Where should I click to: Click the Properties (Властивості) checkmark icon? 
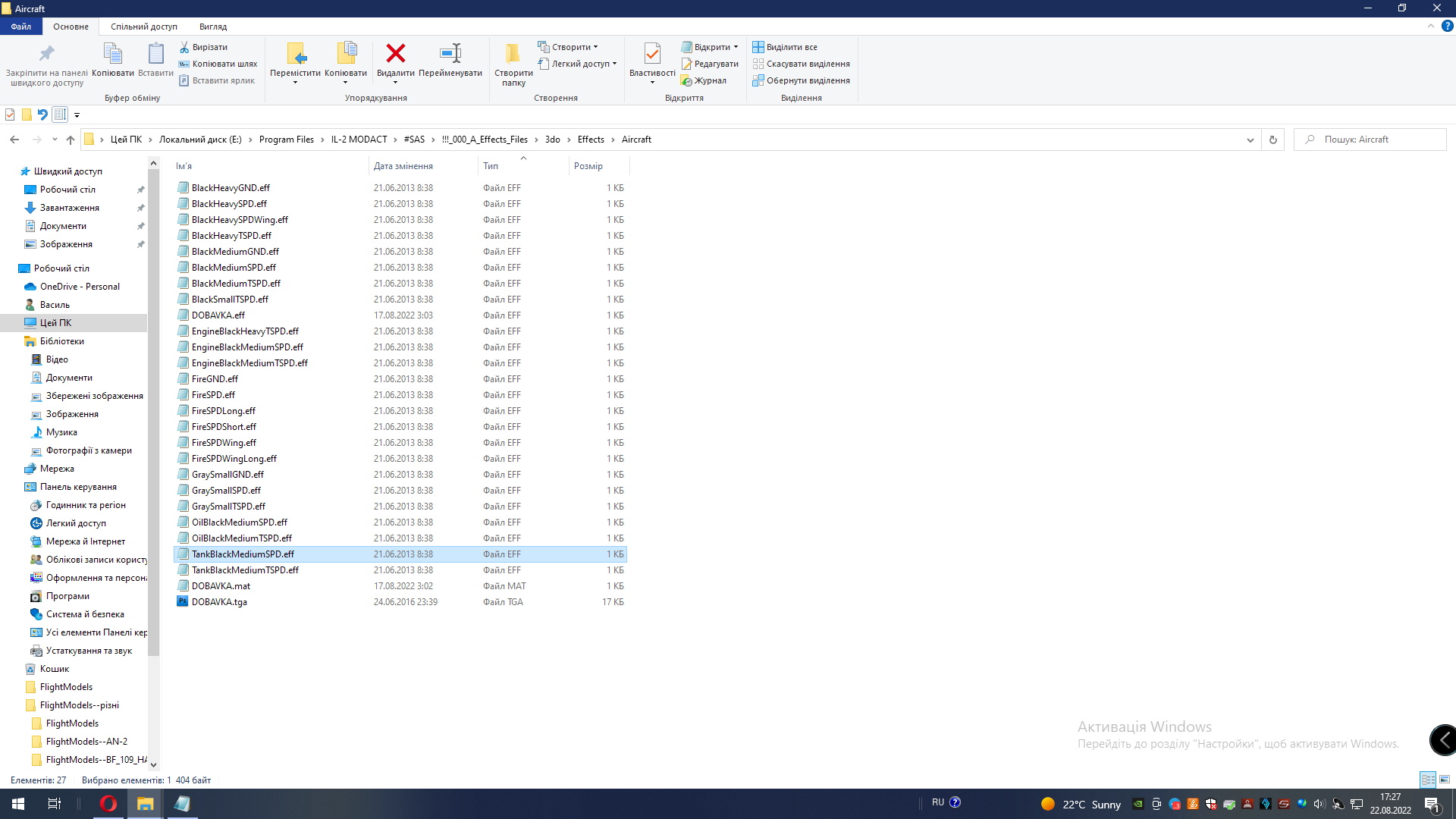coord(651,54)
